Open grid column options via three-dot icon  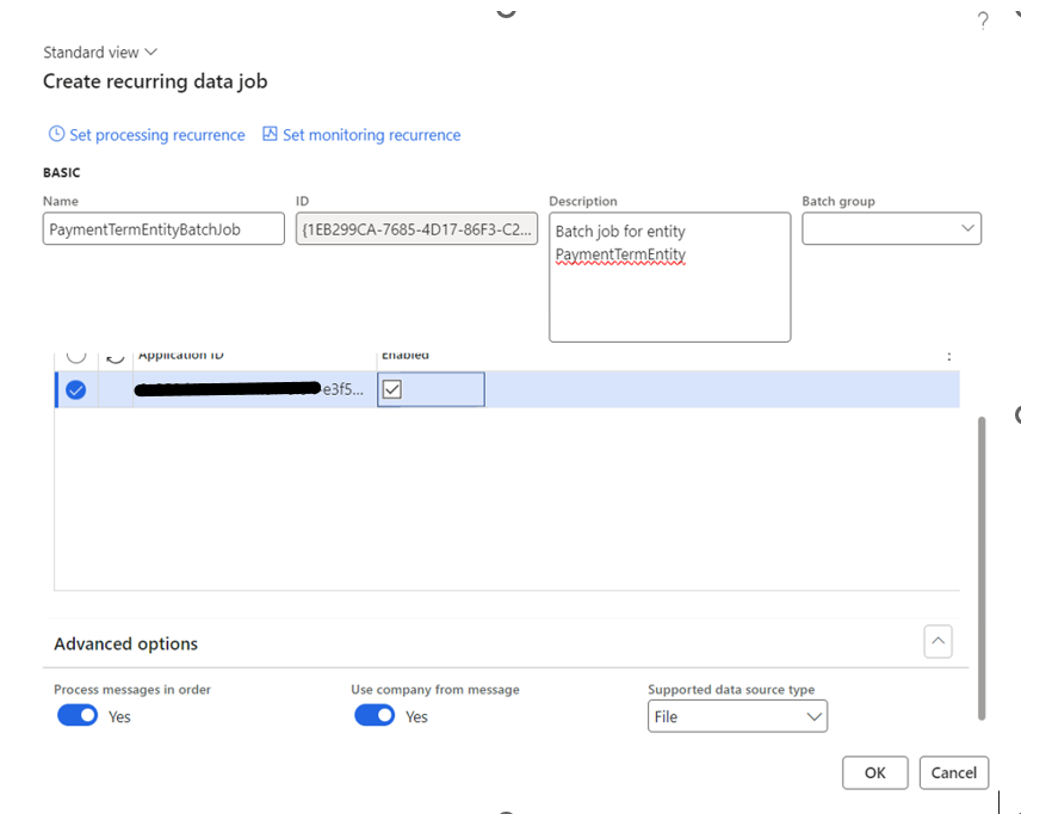pyautogui.click(x=948, y=356)
